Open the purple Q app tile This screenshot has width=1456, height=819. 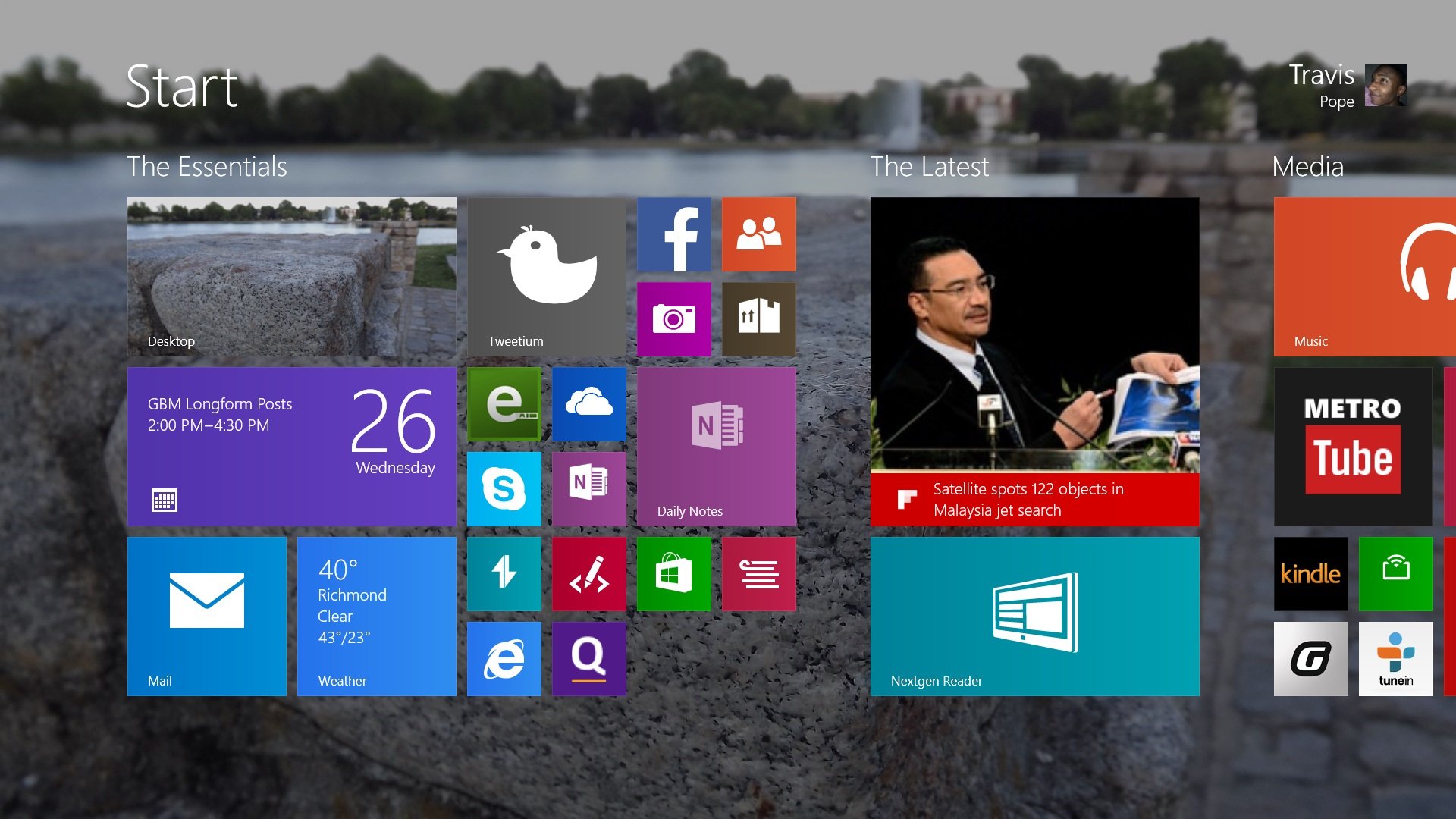coord(589,659)
